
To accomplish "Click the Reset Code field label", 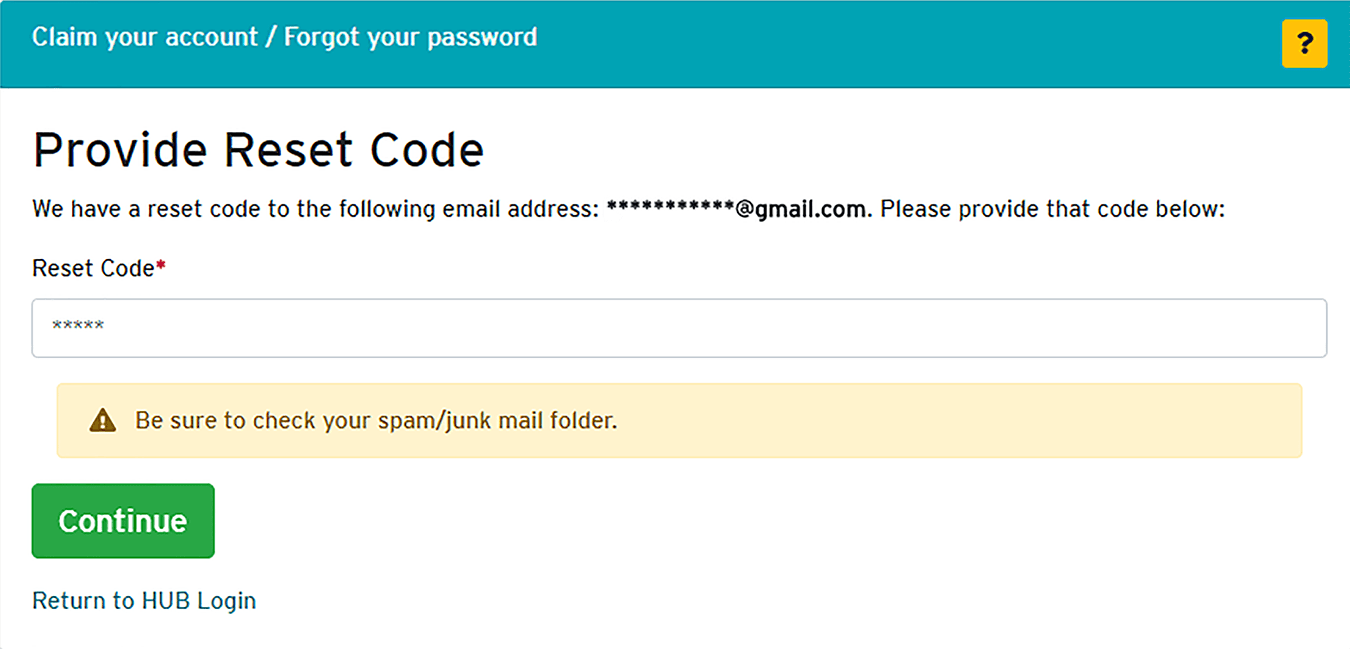I will coord(93,268).
